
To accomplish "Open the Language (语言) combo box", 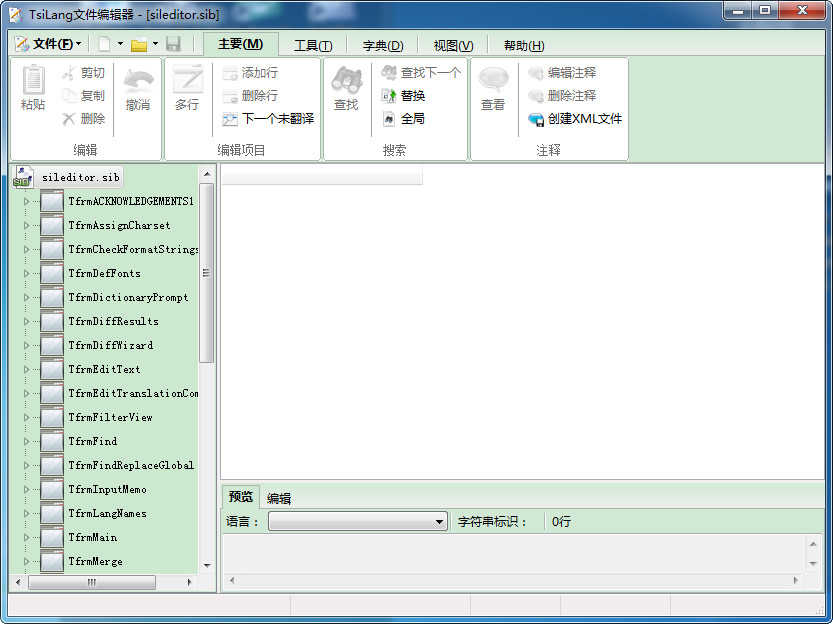I will click(358, 522).
